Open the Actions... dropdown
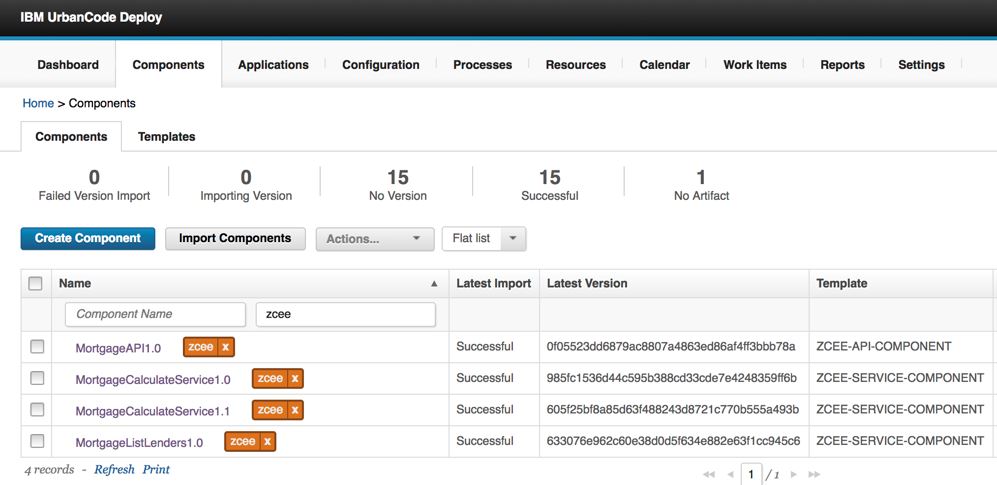Image resolution: width=997 pixels, height=485 pixels. coord(375,239)
